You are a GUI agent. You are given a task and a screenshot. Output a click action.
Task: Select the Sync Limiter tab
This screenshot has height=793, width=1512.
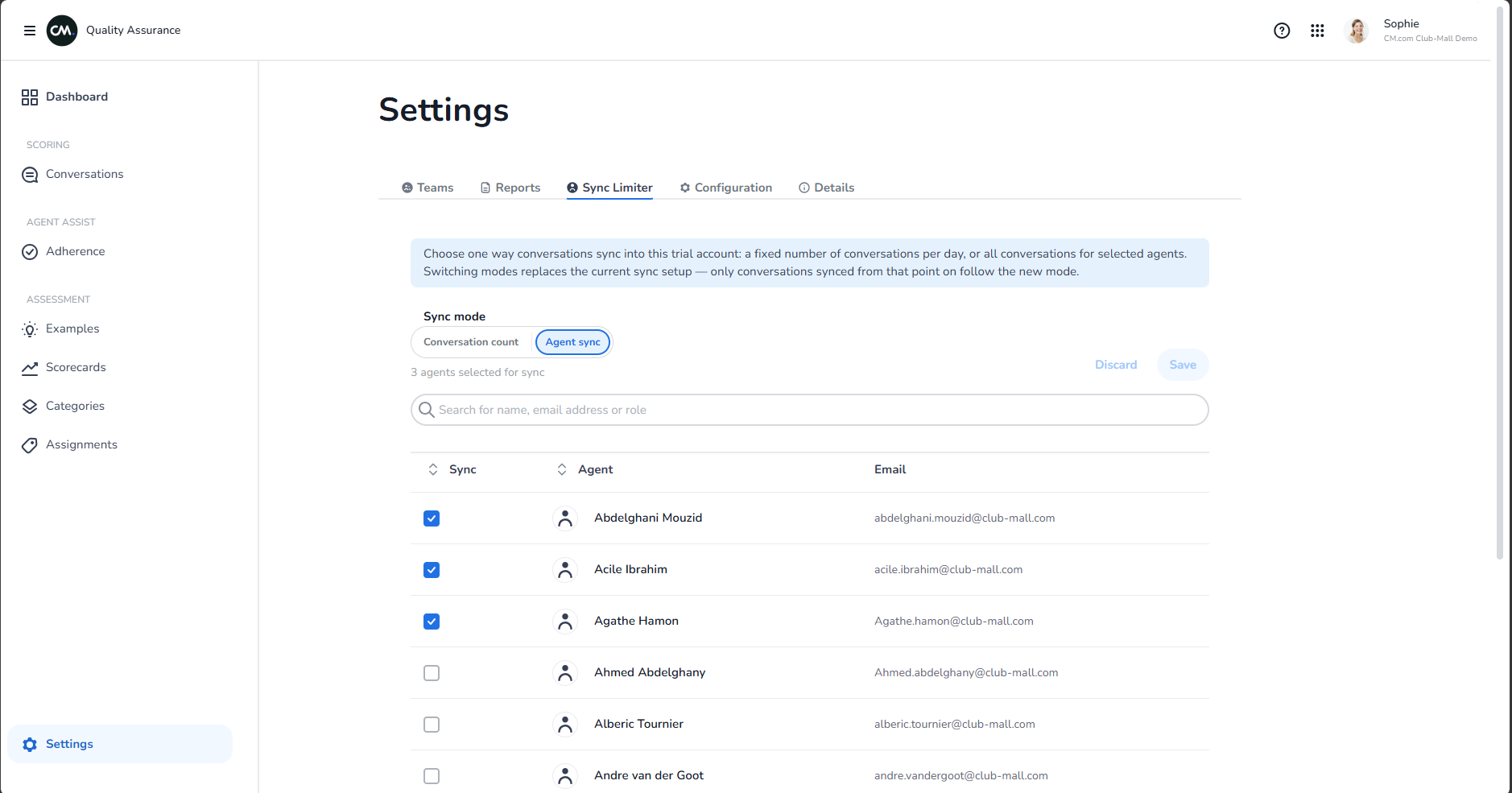[609, 188]
